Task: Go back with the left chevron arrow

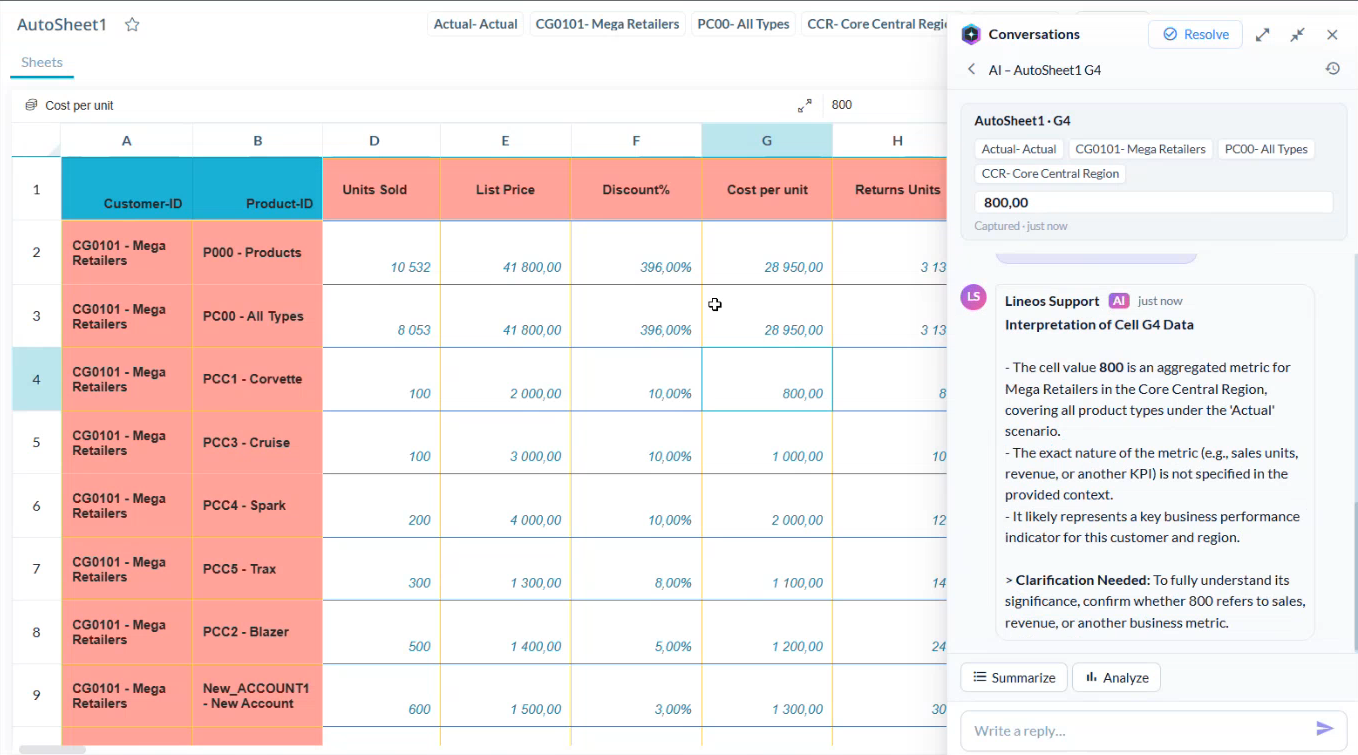Action: [971, 69]
